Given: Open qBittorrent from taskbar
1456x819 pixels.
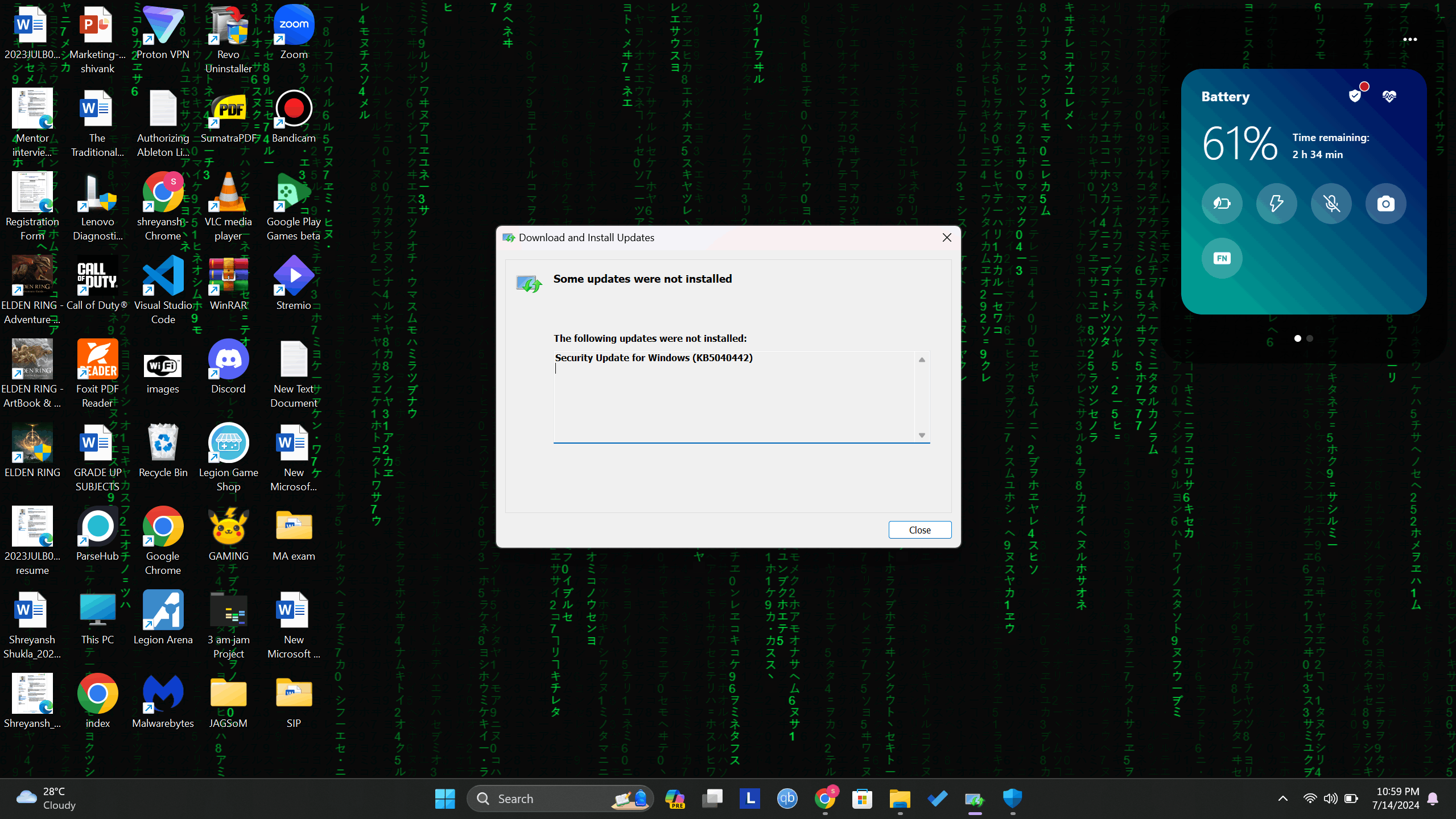Looking at the screenshot, I should [787, 799].
